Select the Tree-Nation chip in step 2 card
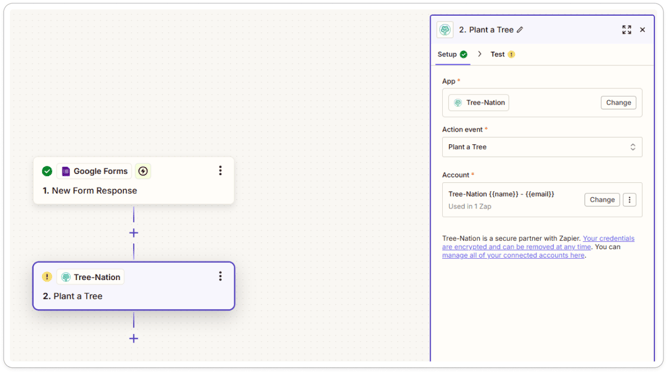 pyautogui.click(x=90, y=277)
